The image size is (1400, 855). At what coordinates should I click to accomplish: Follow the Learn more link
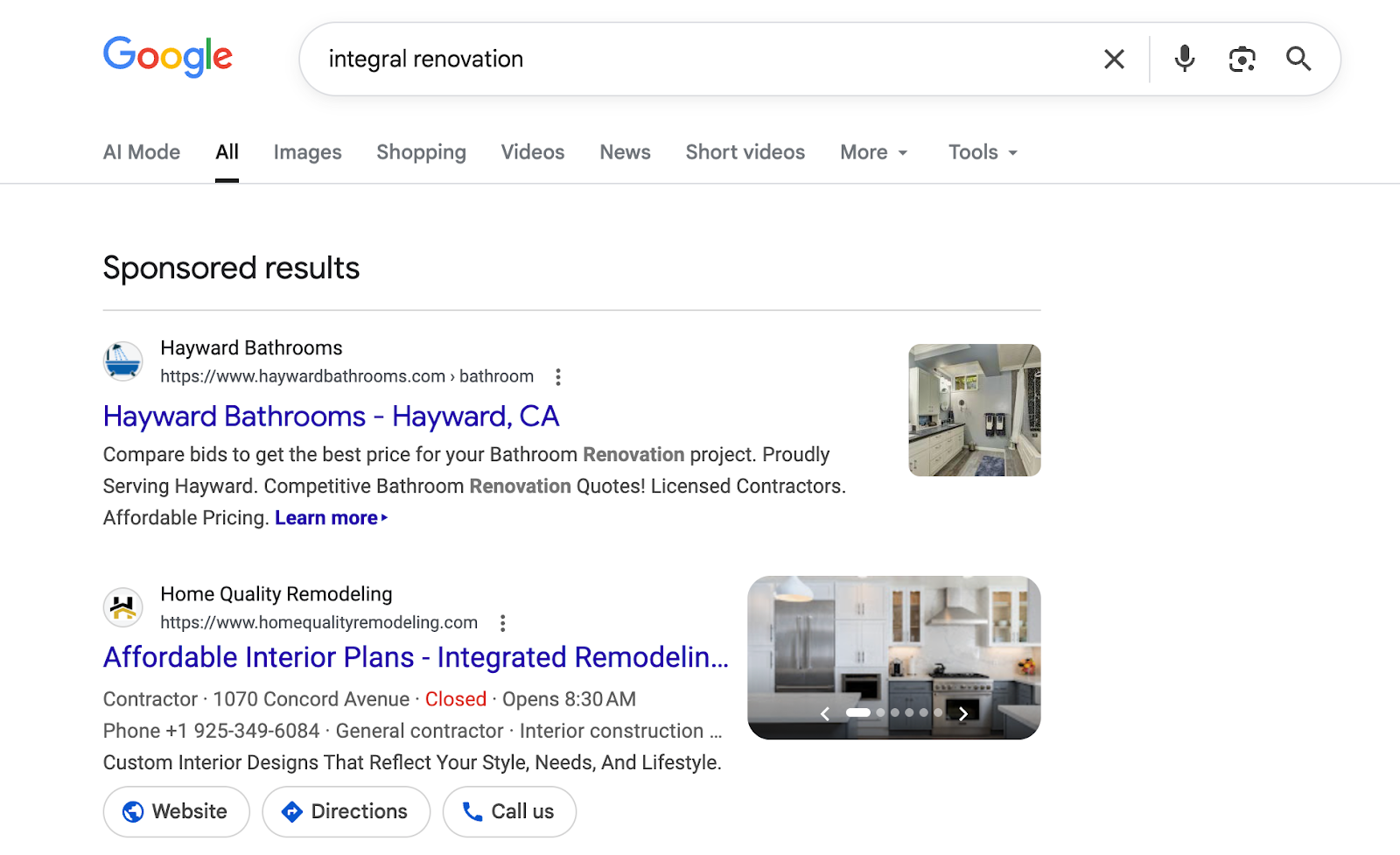pos(331,518)
